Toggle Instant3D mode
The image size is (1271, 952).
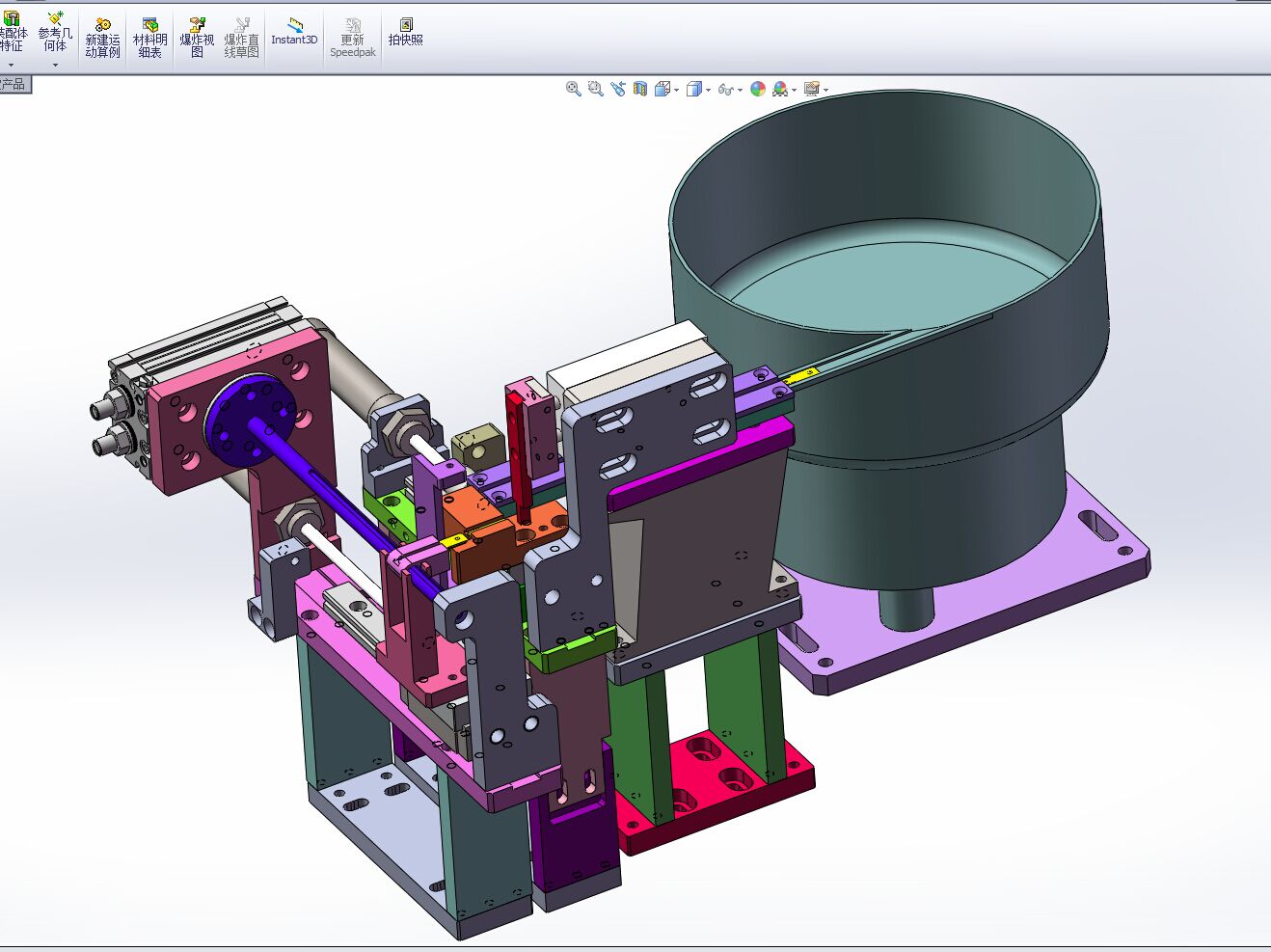pyautogui.click(x=294, y=32)
